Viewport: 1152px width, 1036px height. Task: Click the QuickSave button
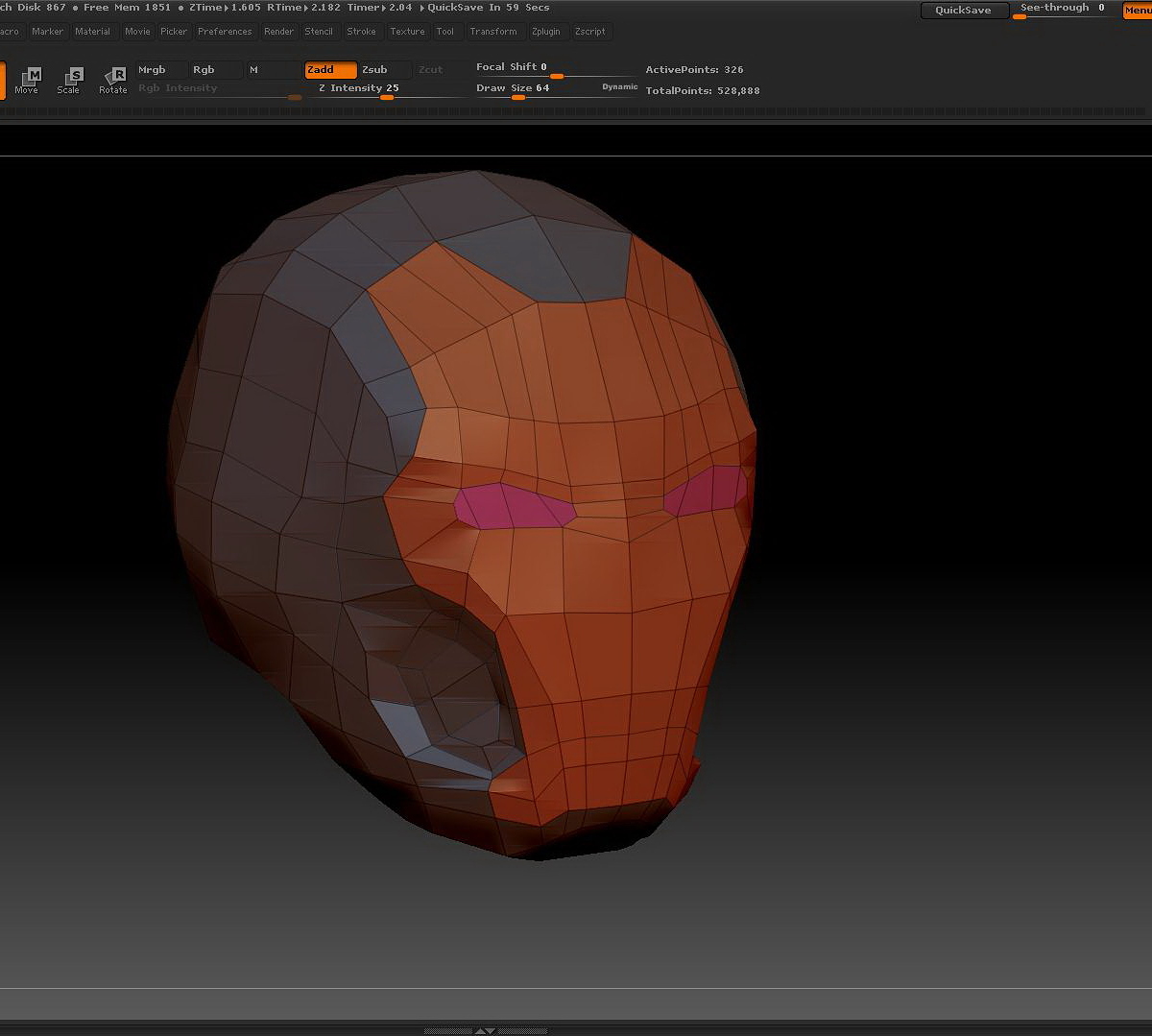coord(964,11)
